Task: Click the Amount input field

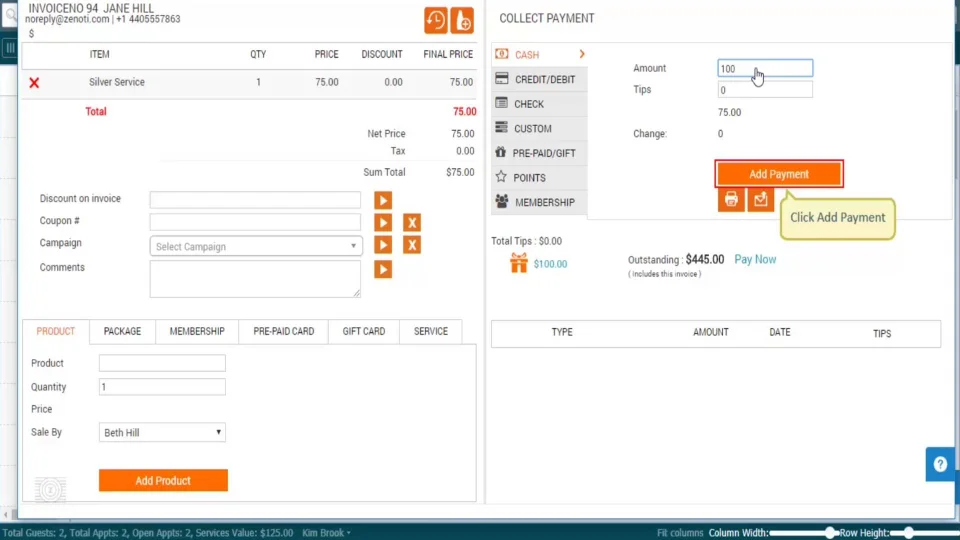Action: [765, 68]
